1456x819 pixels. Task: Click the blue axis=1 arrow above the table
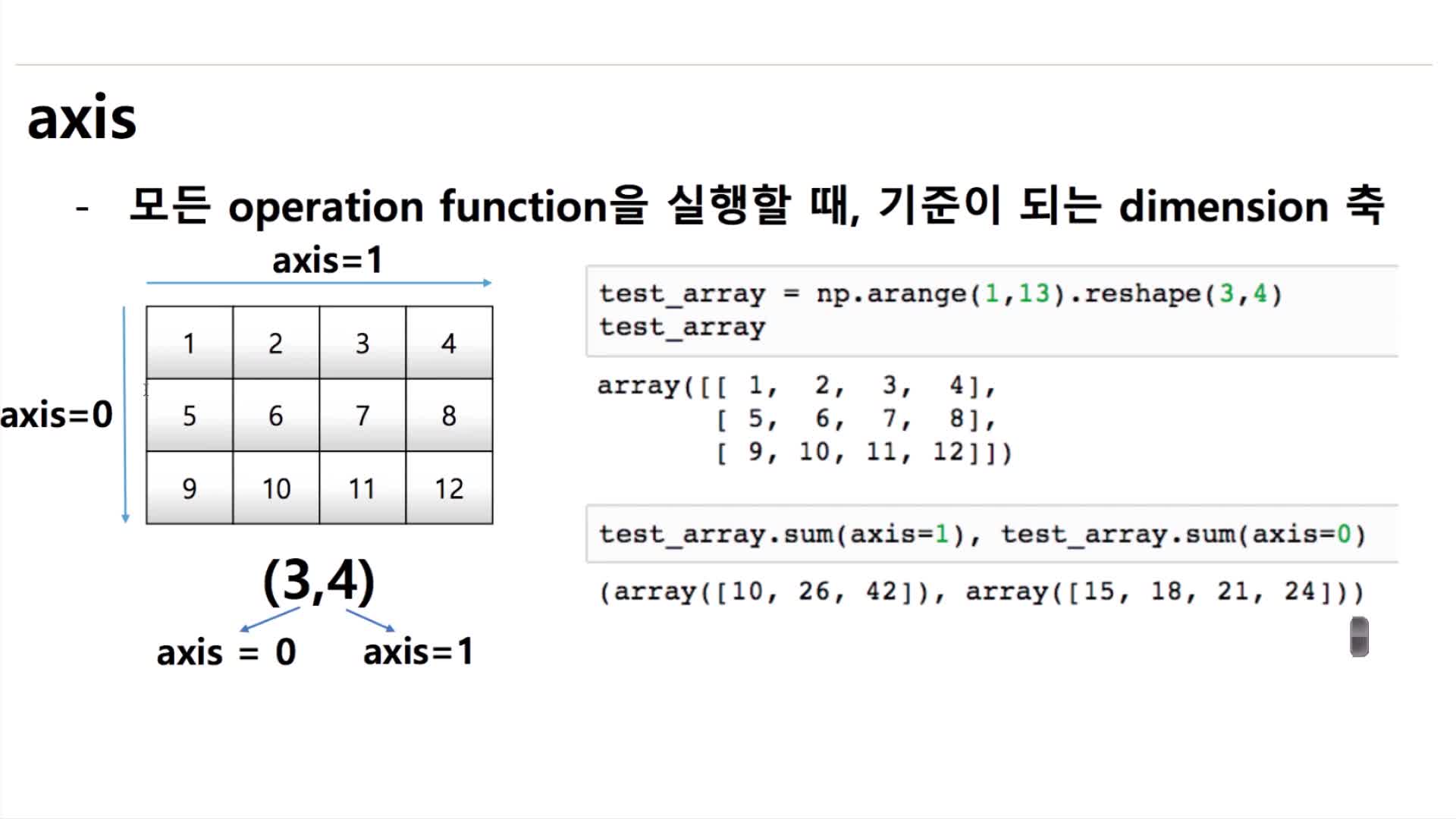[x=318, y=281]
